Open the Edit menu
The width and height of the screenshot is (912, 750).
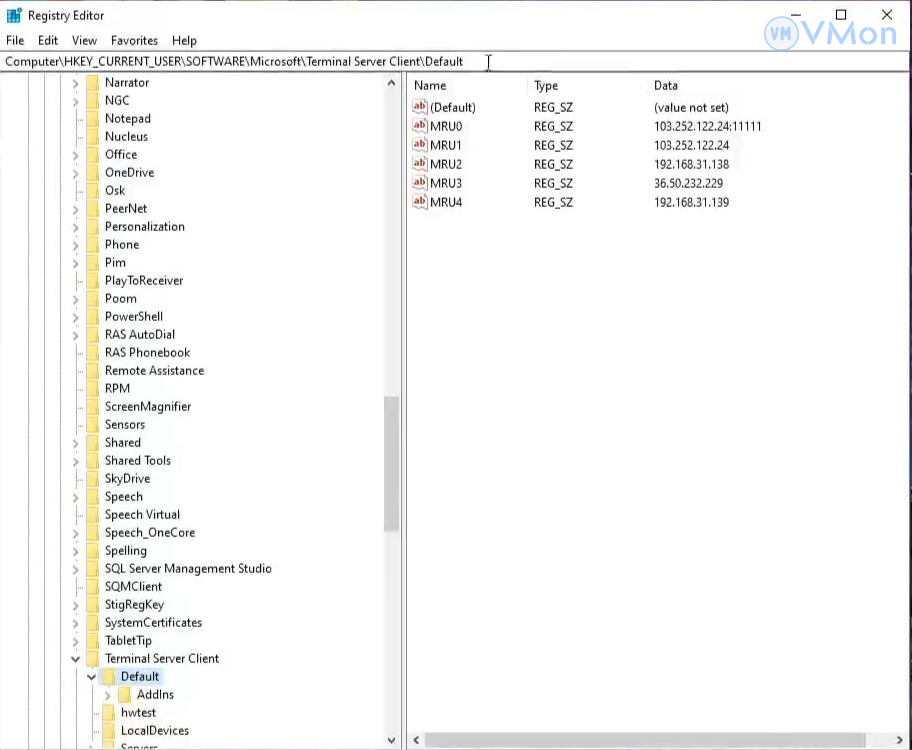tap(48, 41)
